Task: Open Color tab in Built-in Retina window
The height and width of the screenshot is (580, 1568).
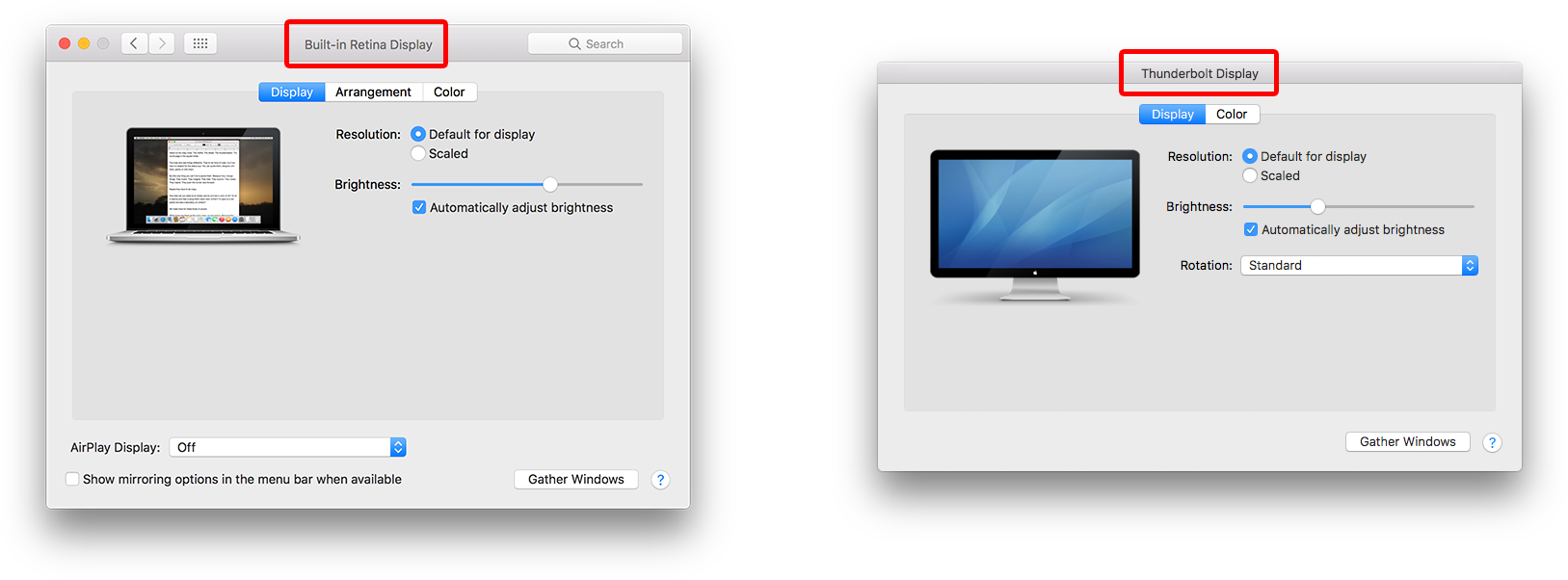Action: (449, 92)
